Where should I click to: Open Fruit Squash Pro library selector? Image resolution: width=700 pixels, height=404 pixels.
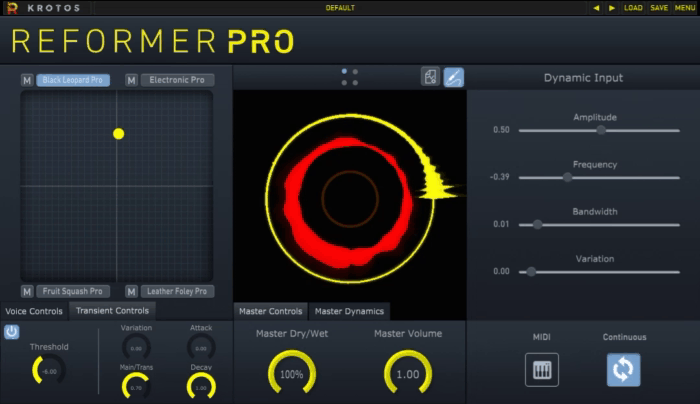click(x=73, y=292)
